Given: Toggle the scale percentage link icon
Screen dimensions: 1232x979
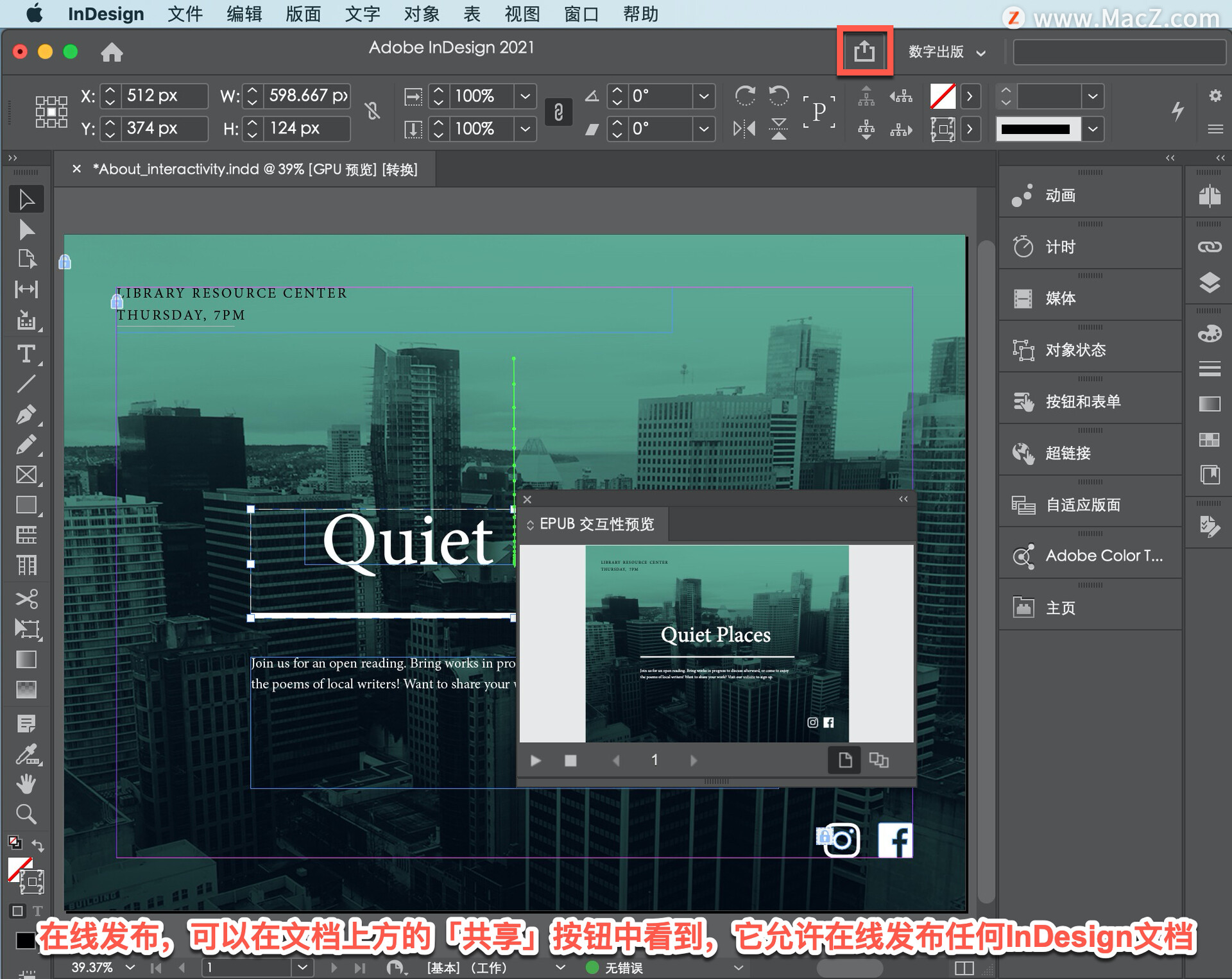Looking at the screenshot, I should click(x=558, y=112).
